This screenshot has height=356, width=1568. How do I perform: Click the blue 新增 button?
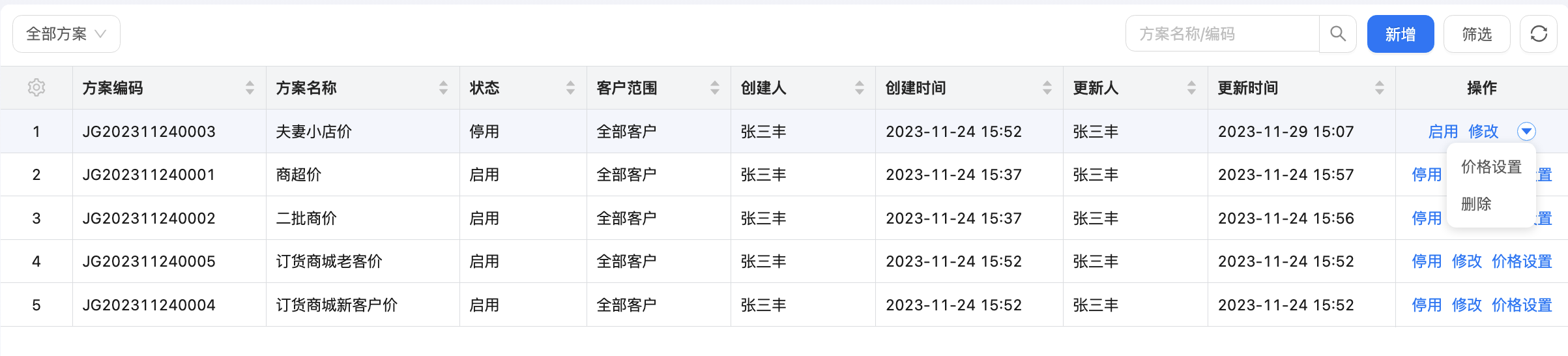(x=1401, y=34)
